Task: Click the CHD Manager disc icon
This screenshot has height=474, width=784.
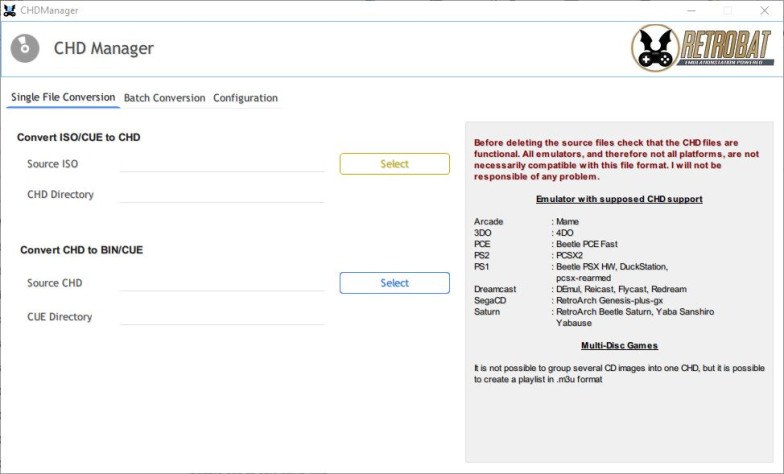Action: click(25, 48)
